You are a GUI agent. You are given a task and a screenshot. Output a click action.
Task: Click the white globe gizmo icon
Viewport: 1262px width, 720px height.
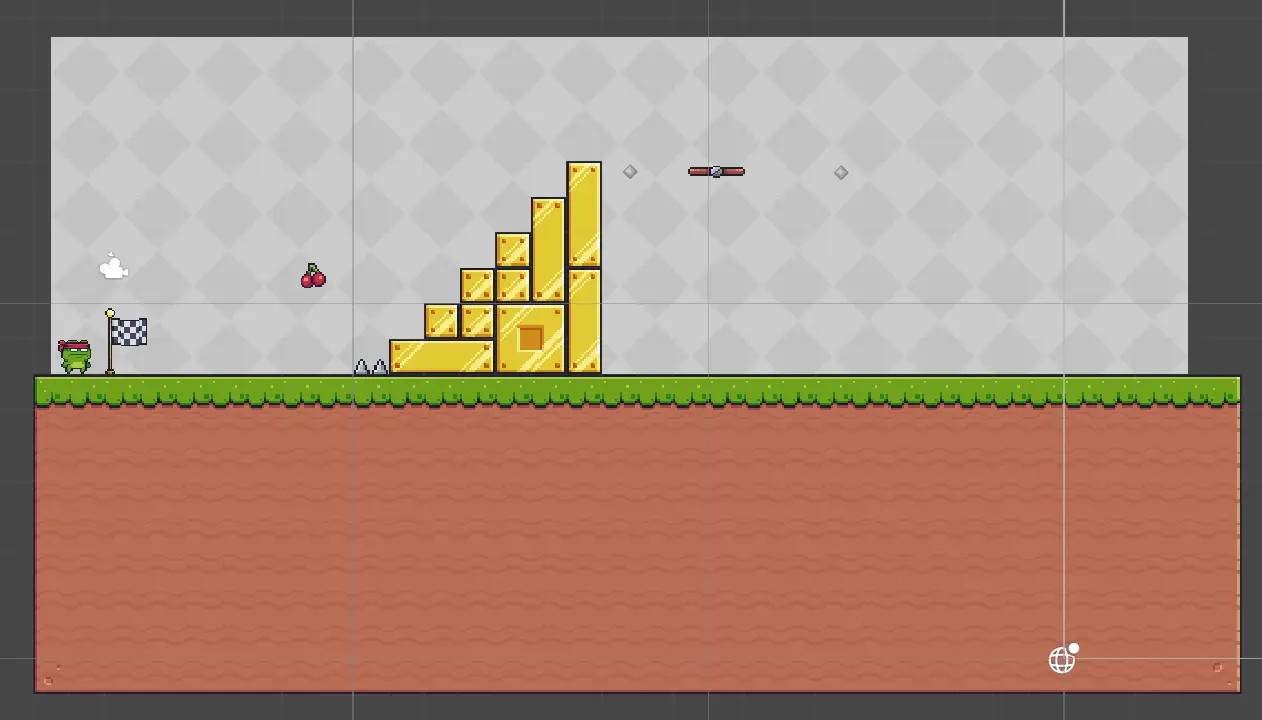coord(1061,660)
